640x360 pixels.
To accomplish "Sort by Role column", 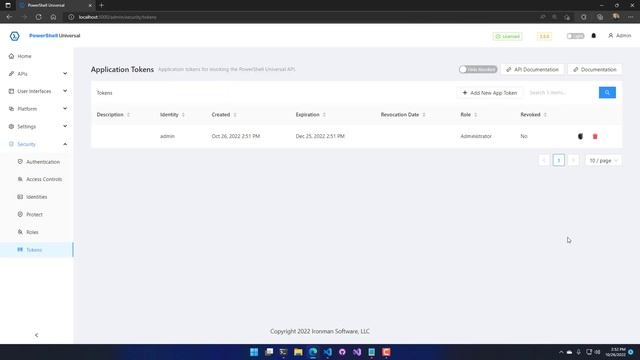I will 469,115.
